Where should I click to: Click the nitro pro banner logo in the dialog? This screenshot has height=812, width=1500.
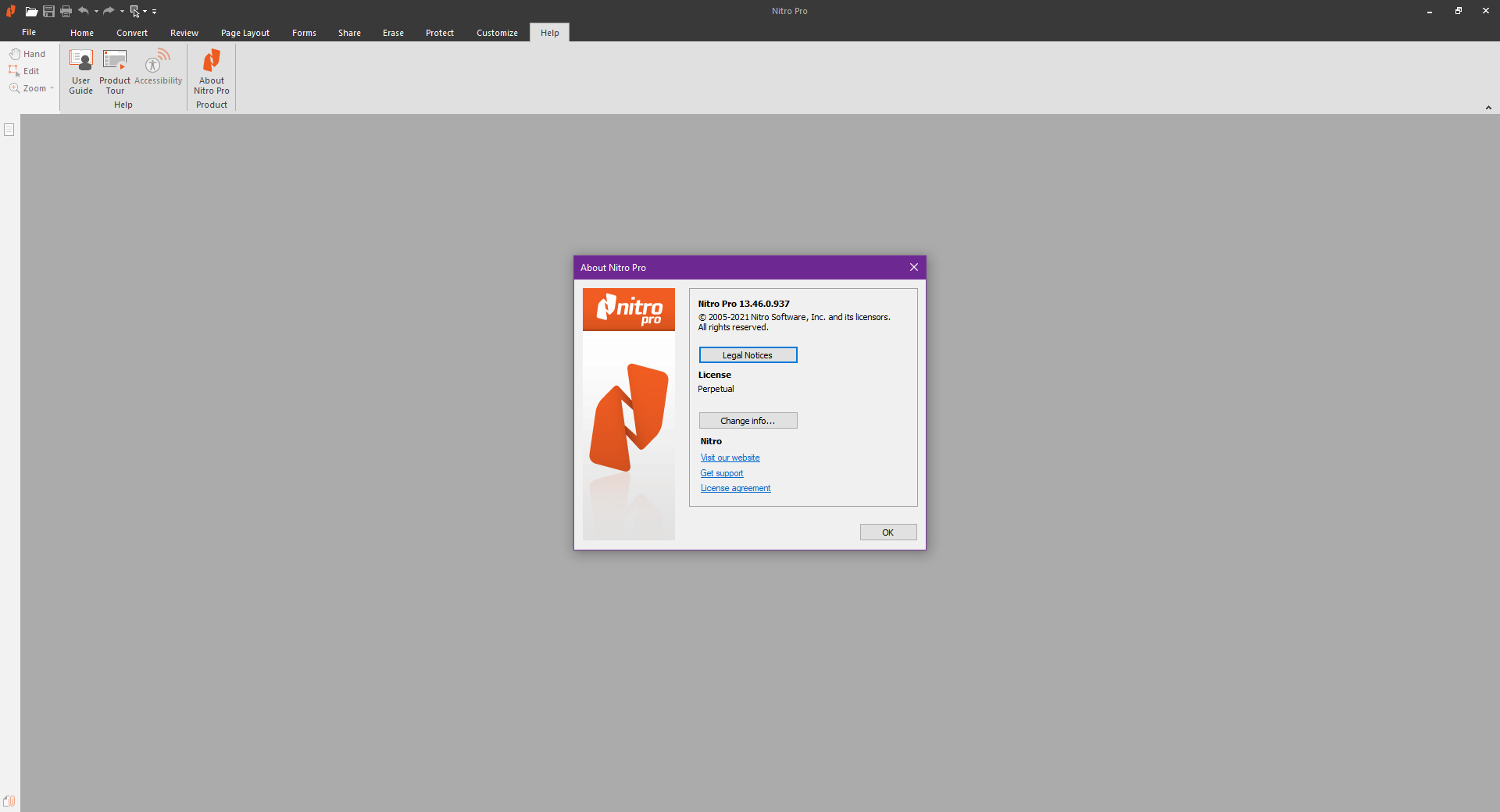point(629,309)
